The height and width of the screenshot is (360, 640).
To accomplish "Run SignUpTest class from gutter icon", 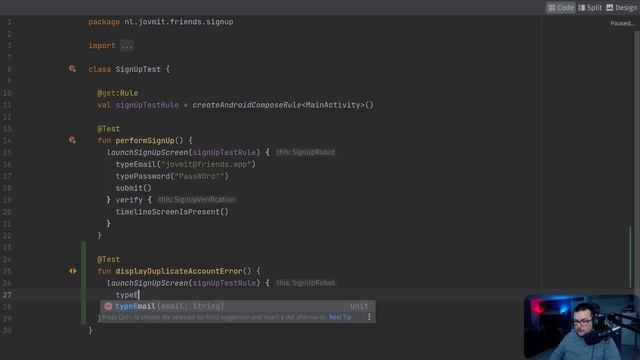I will tap(72, 69).
